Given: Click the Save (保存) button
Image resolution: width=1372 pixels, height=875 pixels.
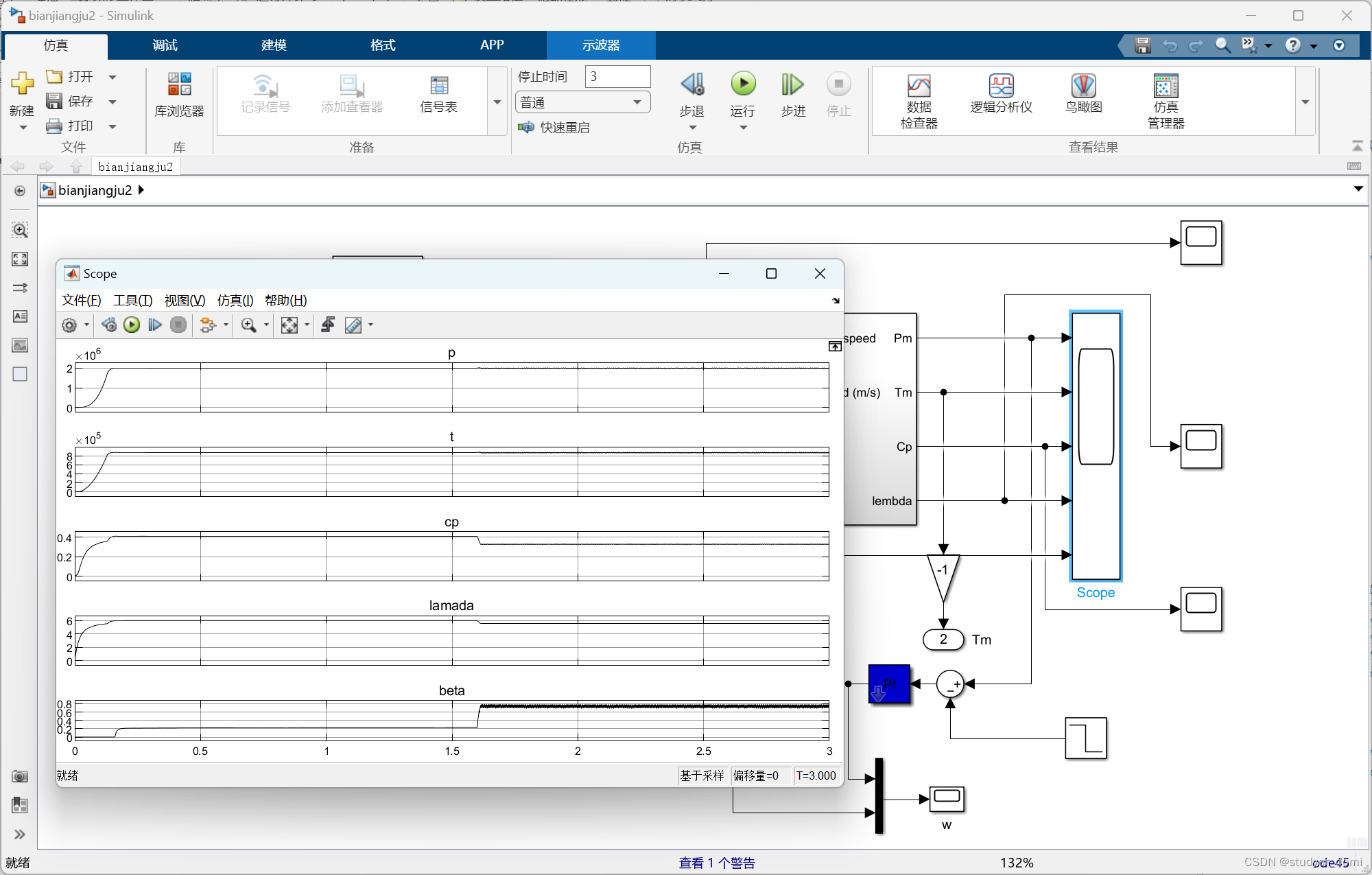Looking at the screenshot, I should 69,101.
